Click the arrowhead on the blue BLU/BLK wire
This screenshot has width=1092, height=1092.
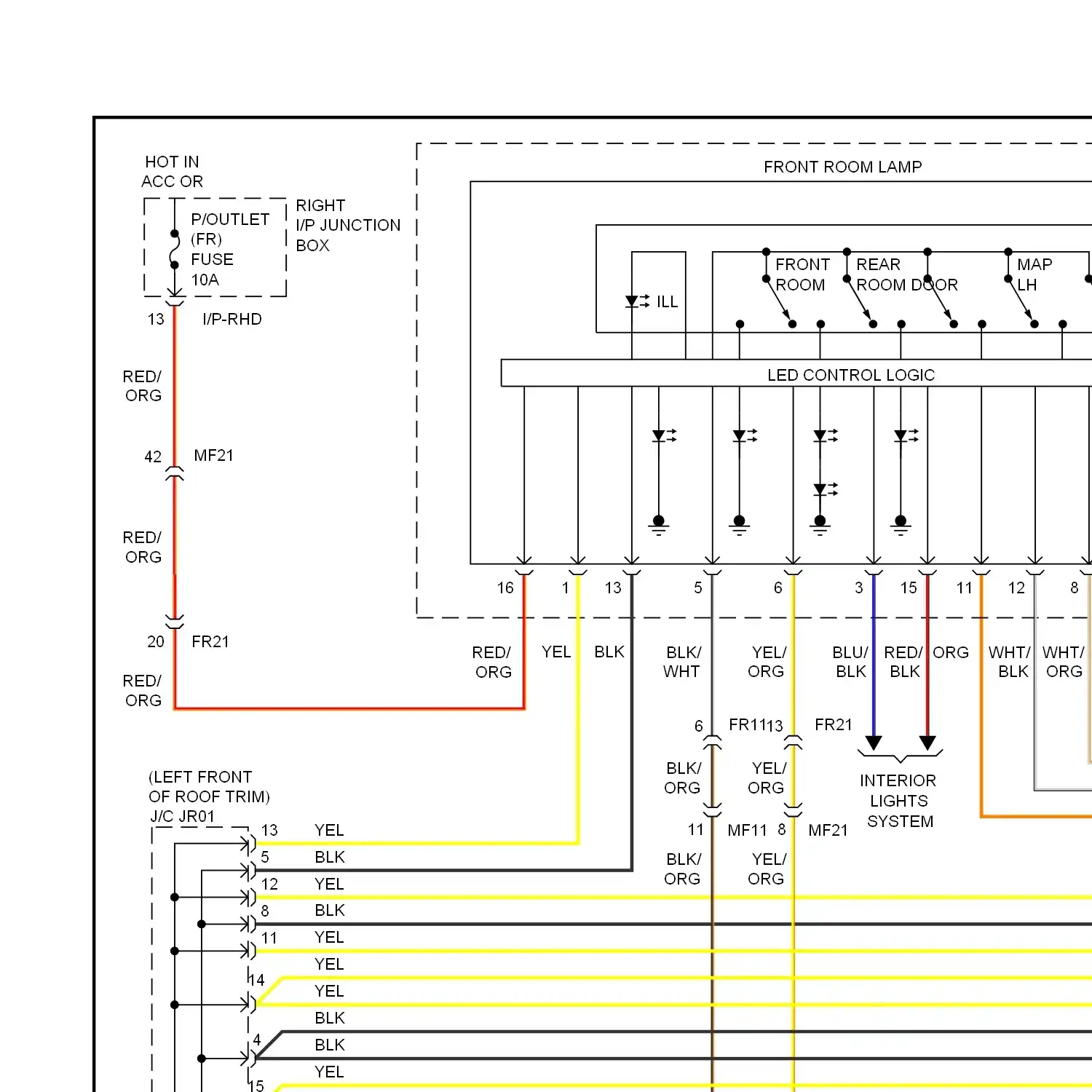click(x=874, y=743)
